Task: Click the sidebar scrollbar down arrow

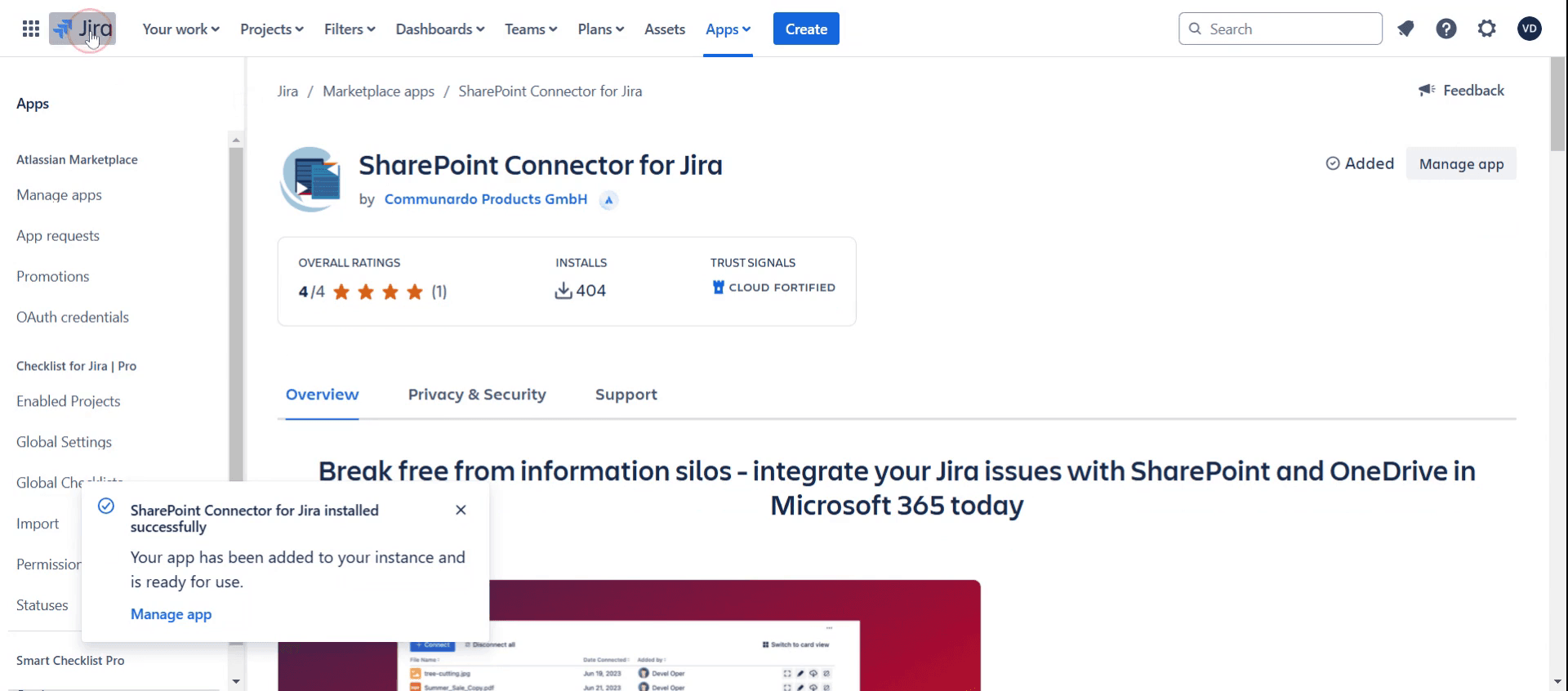Action: click(x=236, y=681)
